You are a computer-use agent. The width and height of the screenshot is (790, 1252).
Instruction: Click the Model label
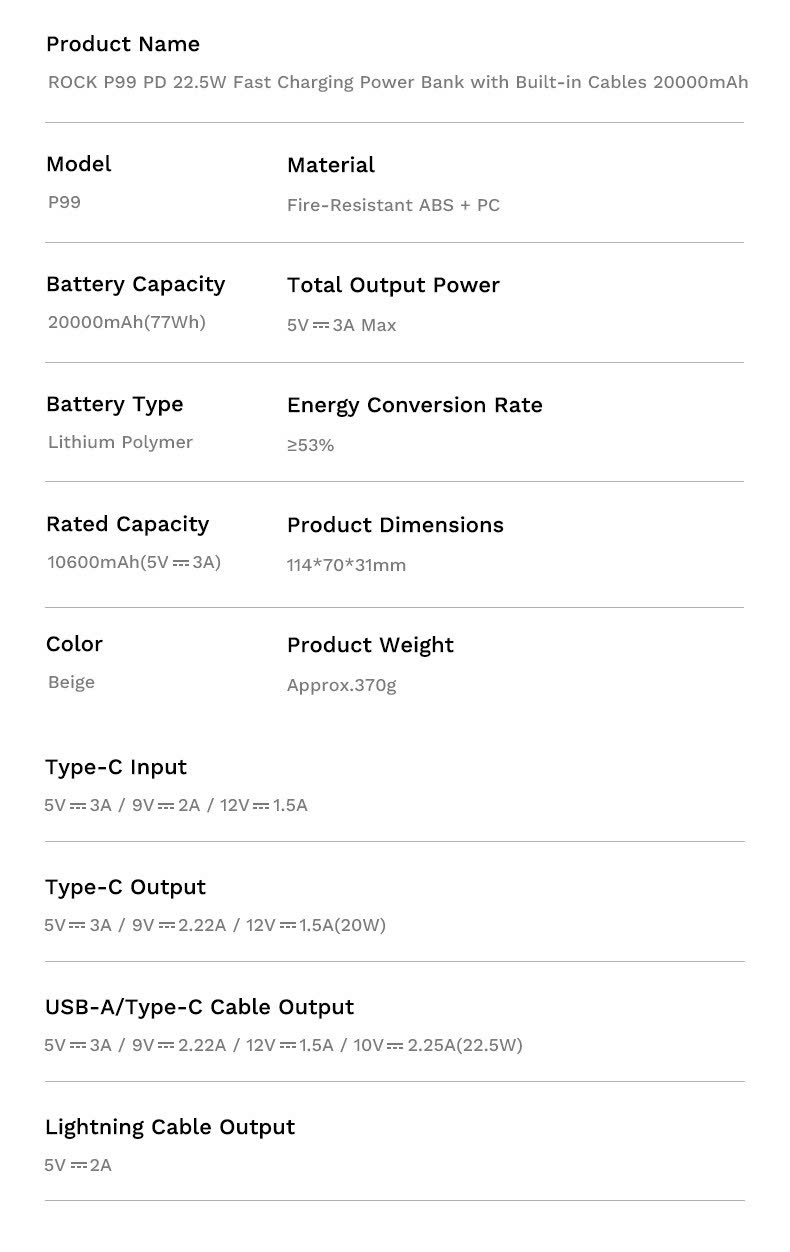(79, 164)
